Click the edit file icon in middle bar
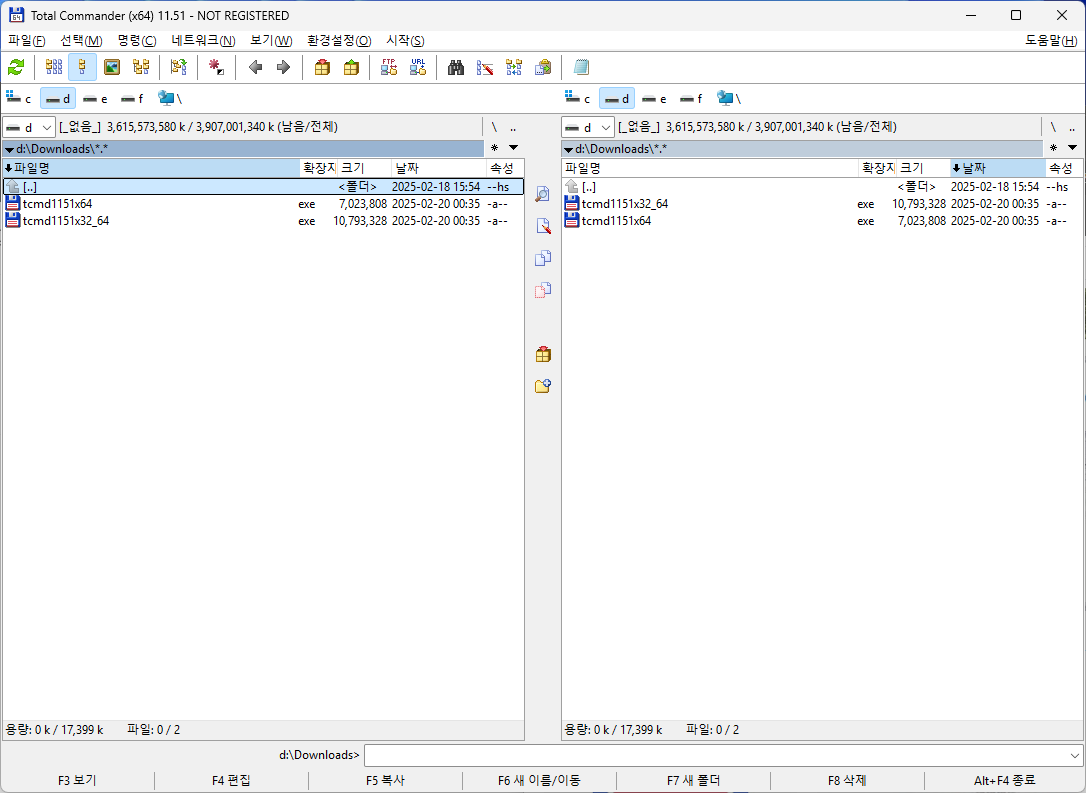Image resolution: width=1086 pixels, height=793 pixels. tap(543, 226)
